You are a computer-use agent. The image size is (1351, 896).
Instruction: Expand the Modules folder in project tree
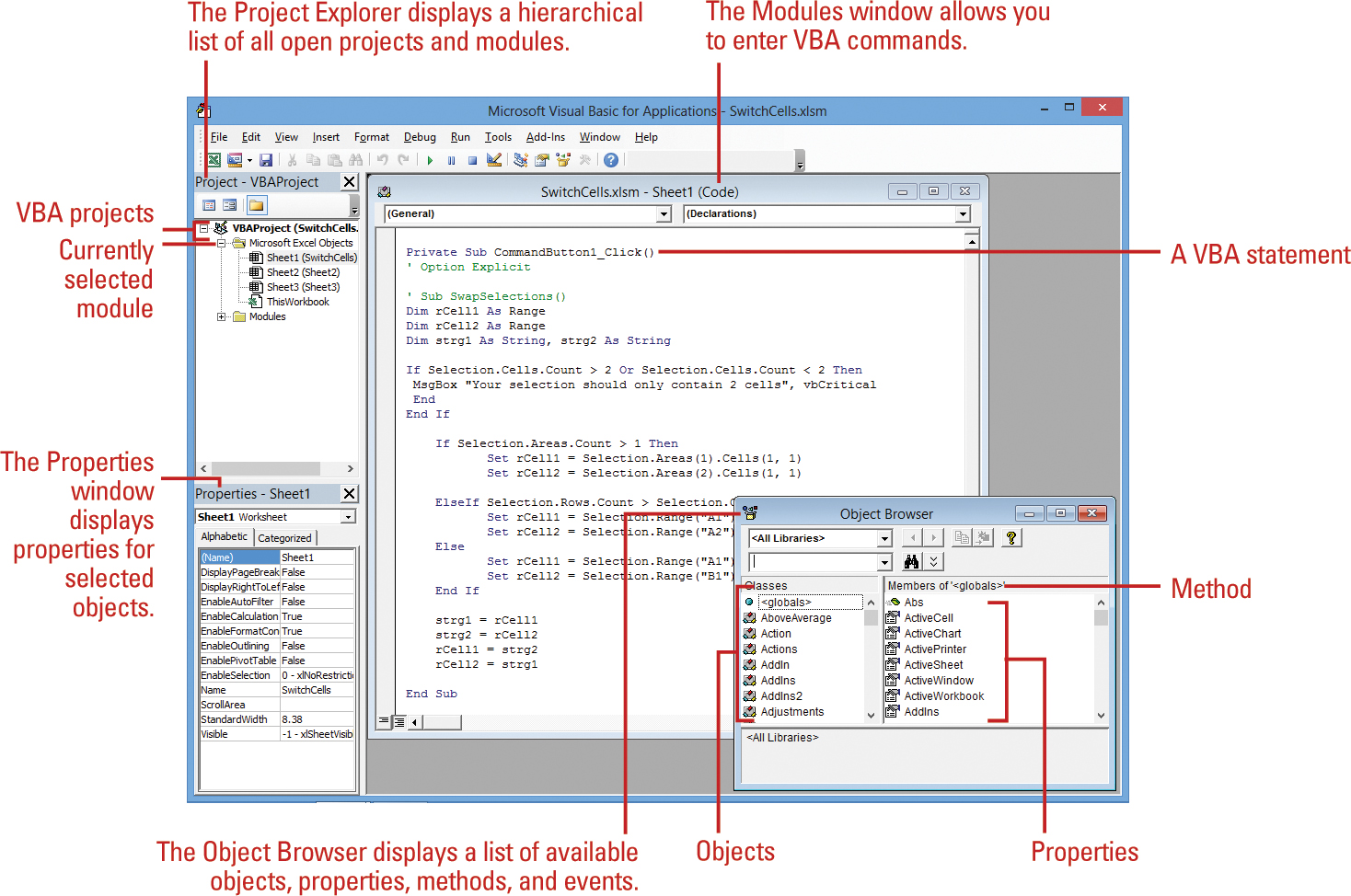point(221,316)
